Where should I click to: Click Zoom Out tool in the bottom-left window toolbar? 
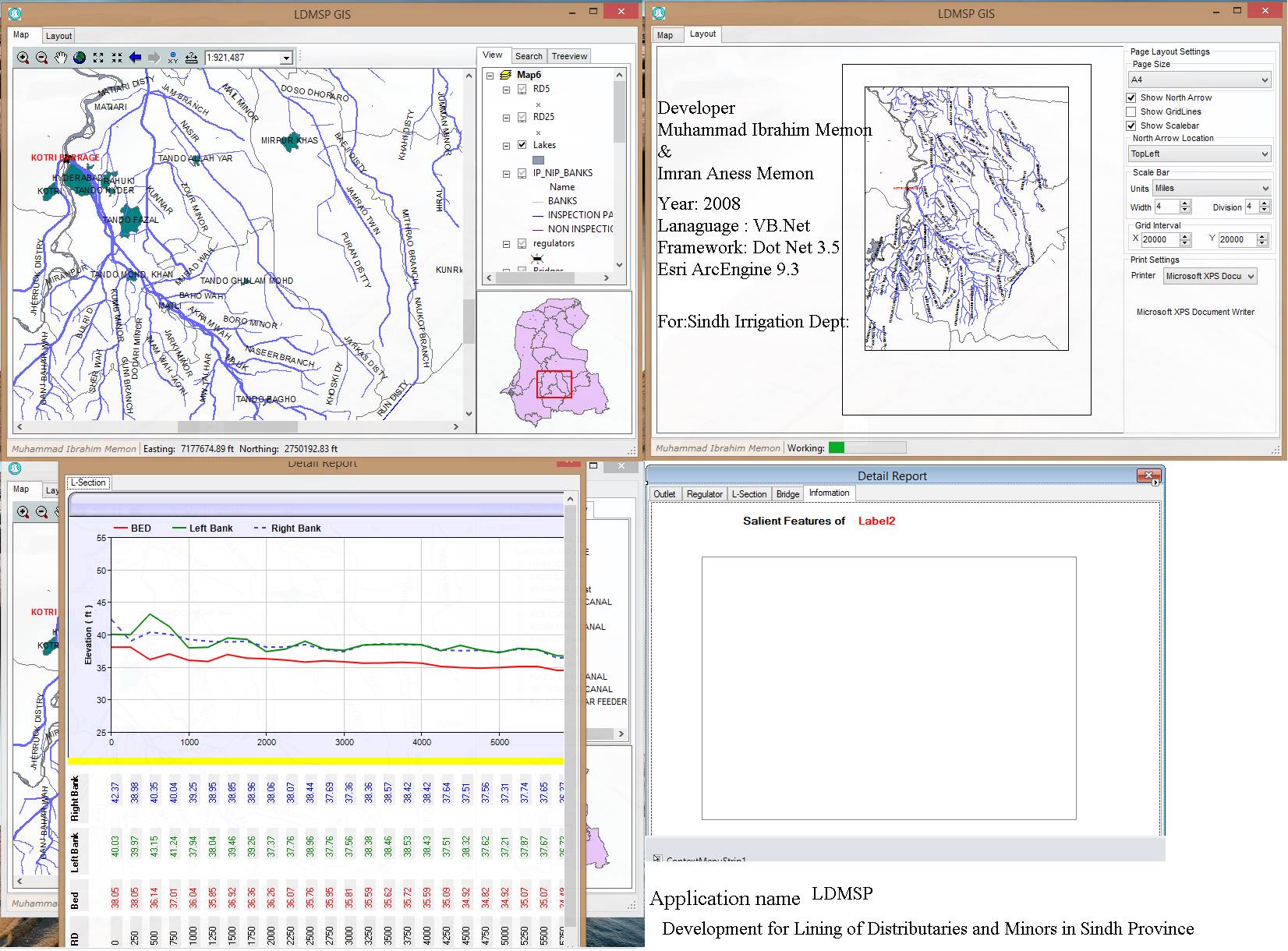click(42, 512)
